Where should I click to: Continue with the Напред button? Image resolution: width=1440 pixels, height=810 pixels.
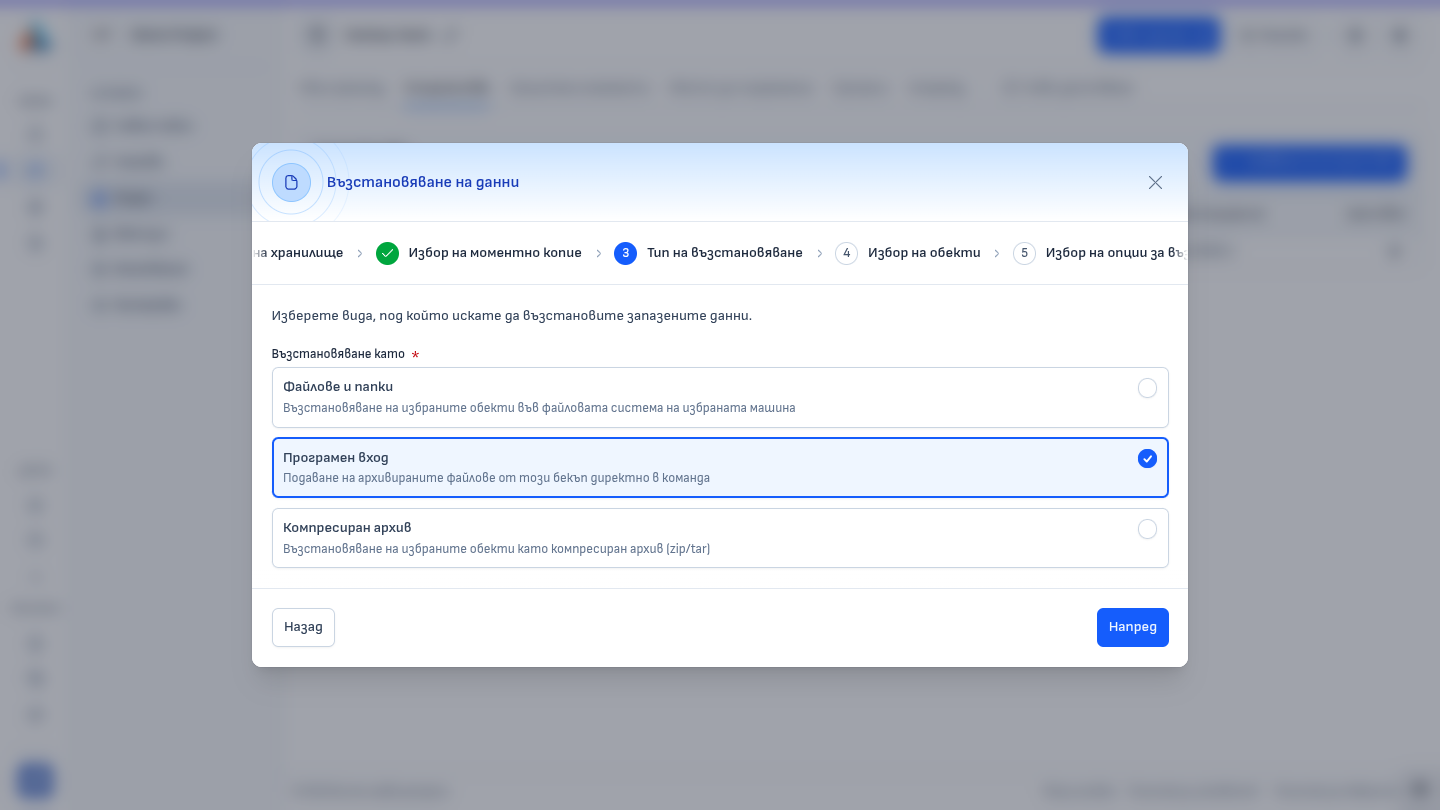pos(1132,627)
